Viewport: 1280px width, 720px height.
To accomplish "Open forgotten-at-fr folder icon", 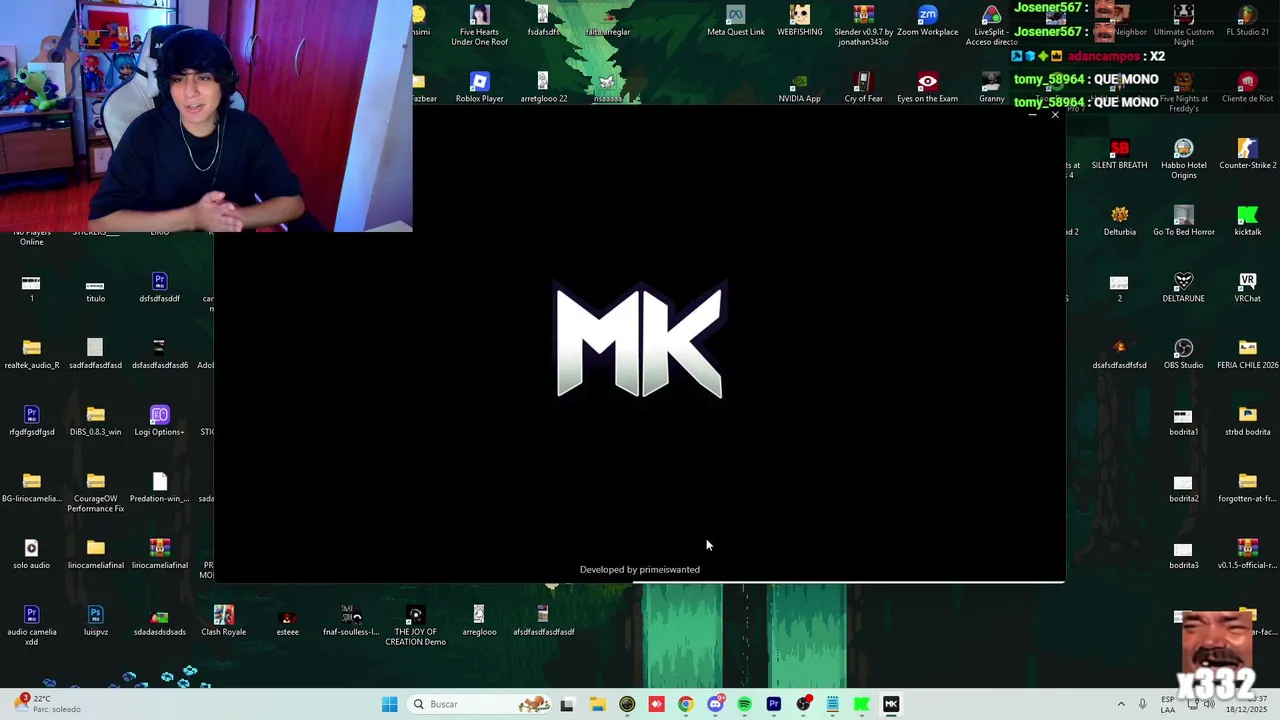I will pyautogui.click(x=1247, y=487).
